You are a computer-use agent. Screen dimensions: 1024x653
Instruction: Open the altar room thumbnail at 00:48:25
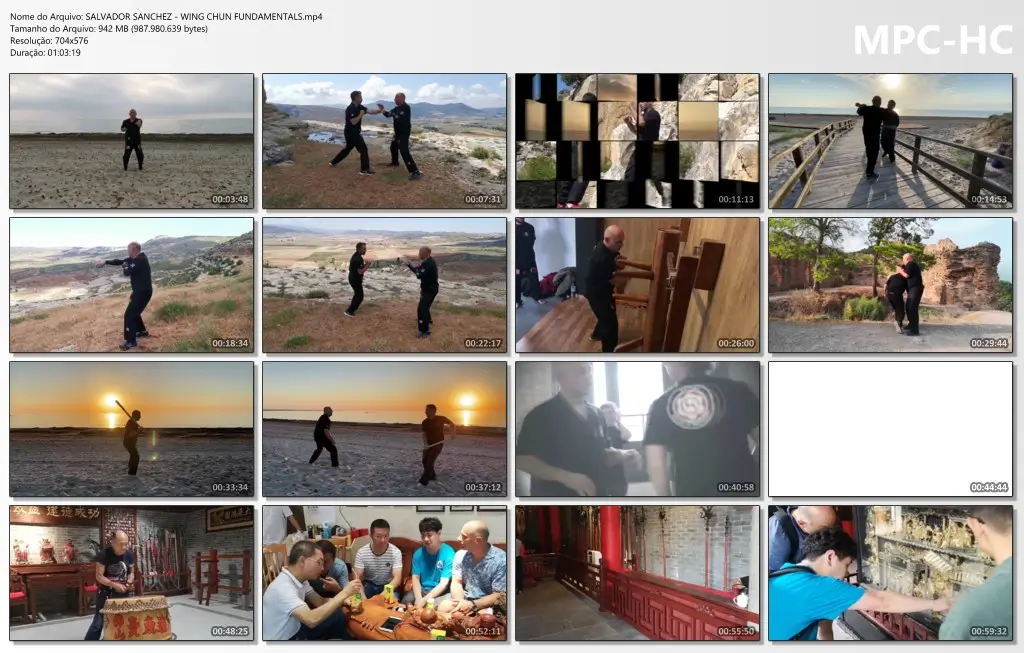pyautogui.click(x=131, y=573)
